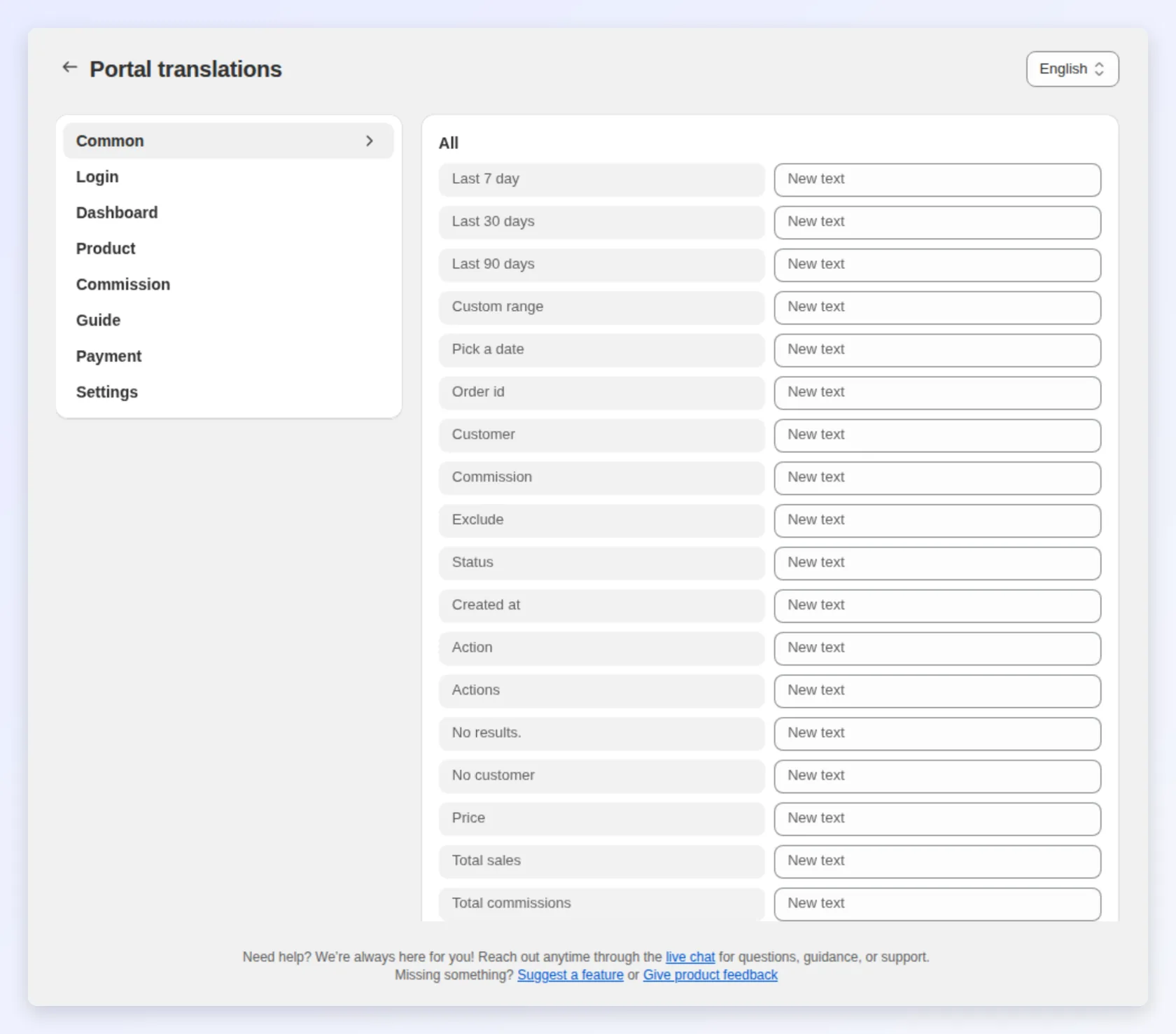
Task: Open the live chat link
Action: click(689, 956)
